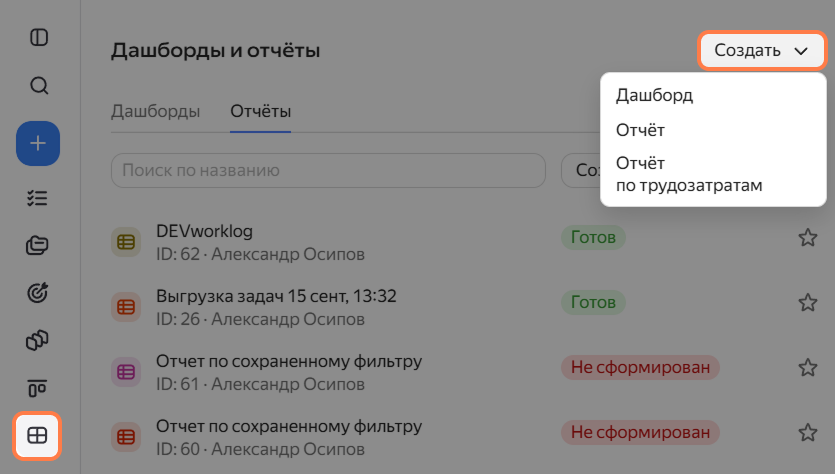Viewport: 835px width, 474px height.
Task: Favorite the report with ID: 60
Action: click(x=808, y=432)
